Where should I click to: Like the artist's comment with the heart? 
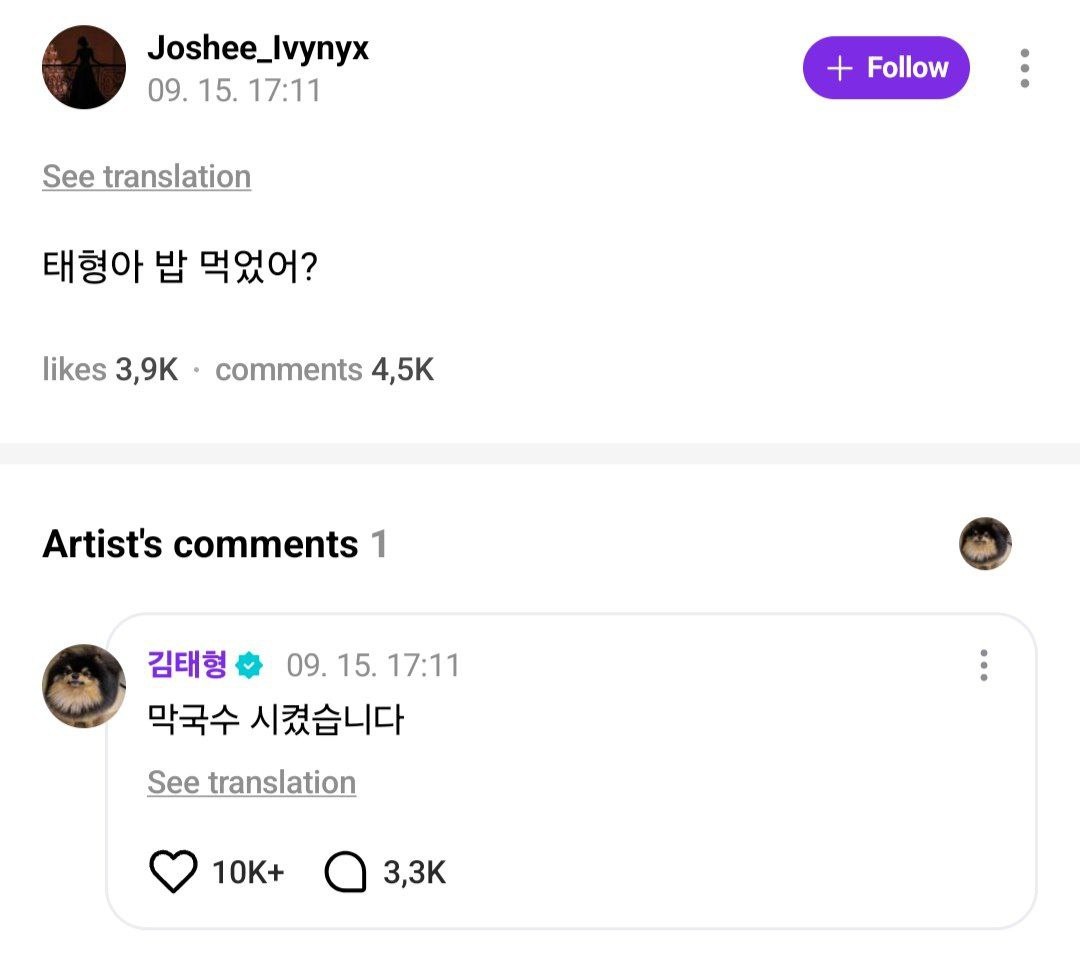point(173,872)
